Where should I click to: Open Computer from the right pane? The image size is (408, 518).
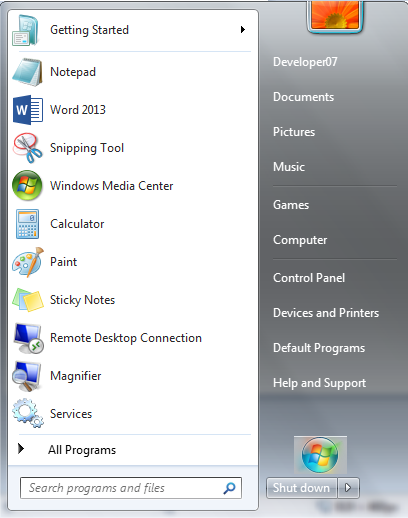click(x=300, y=240)
